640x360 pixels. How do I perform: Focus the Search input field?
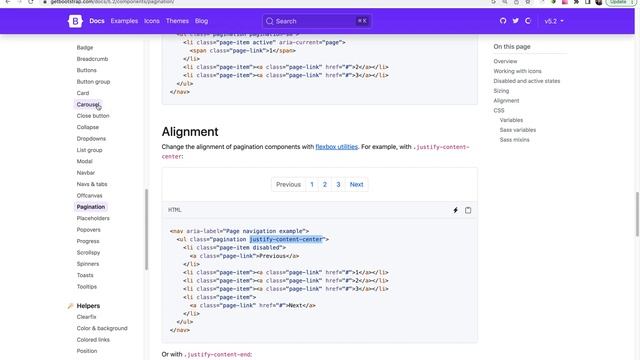(317, 21)
